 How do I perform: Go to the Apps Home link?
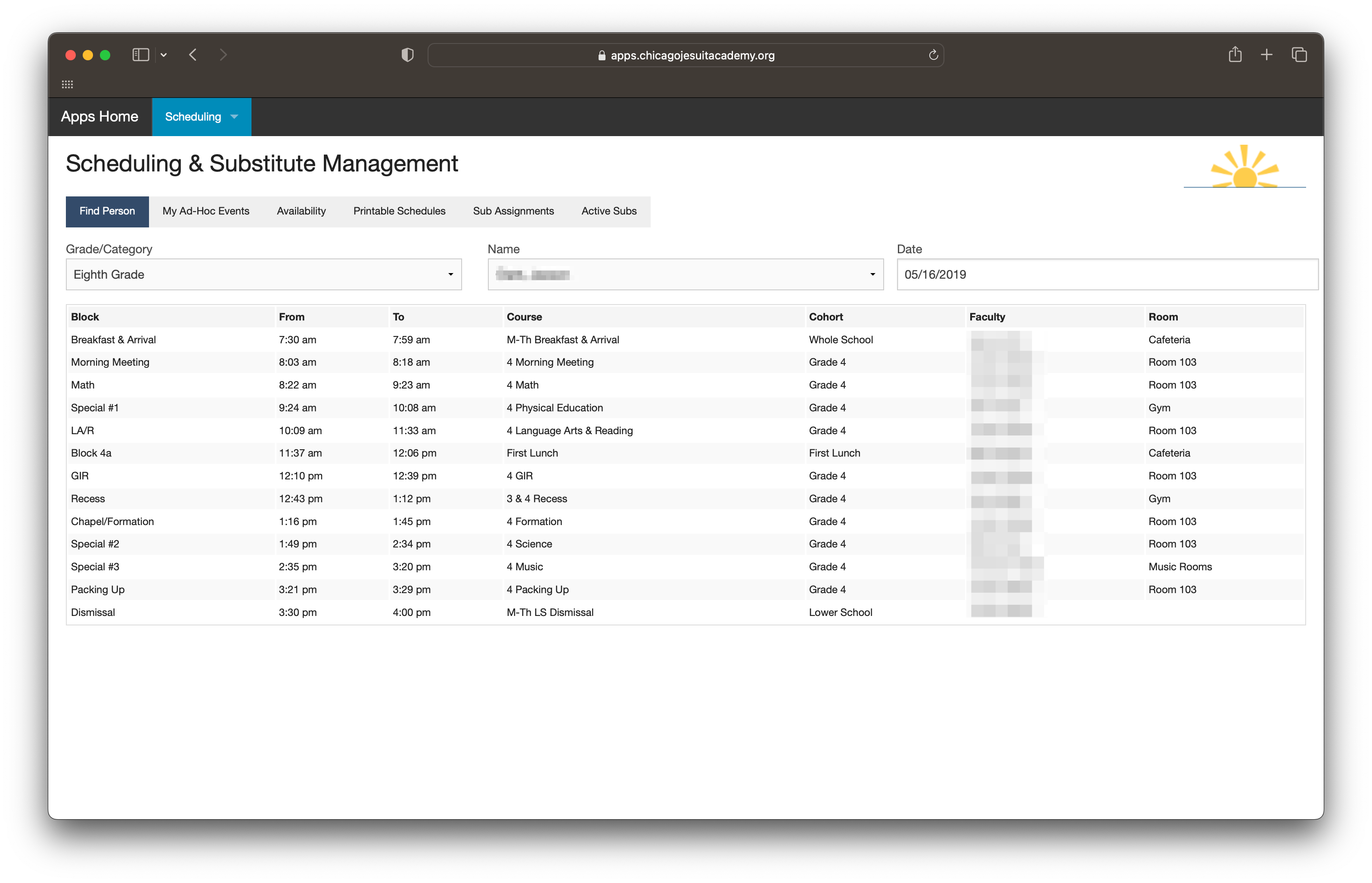coord(100,117)
